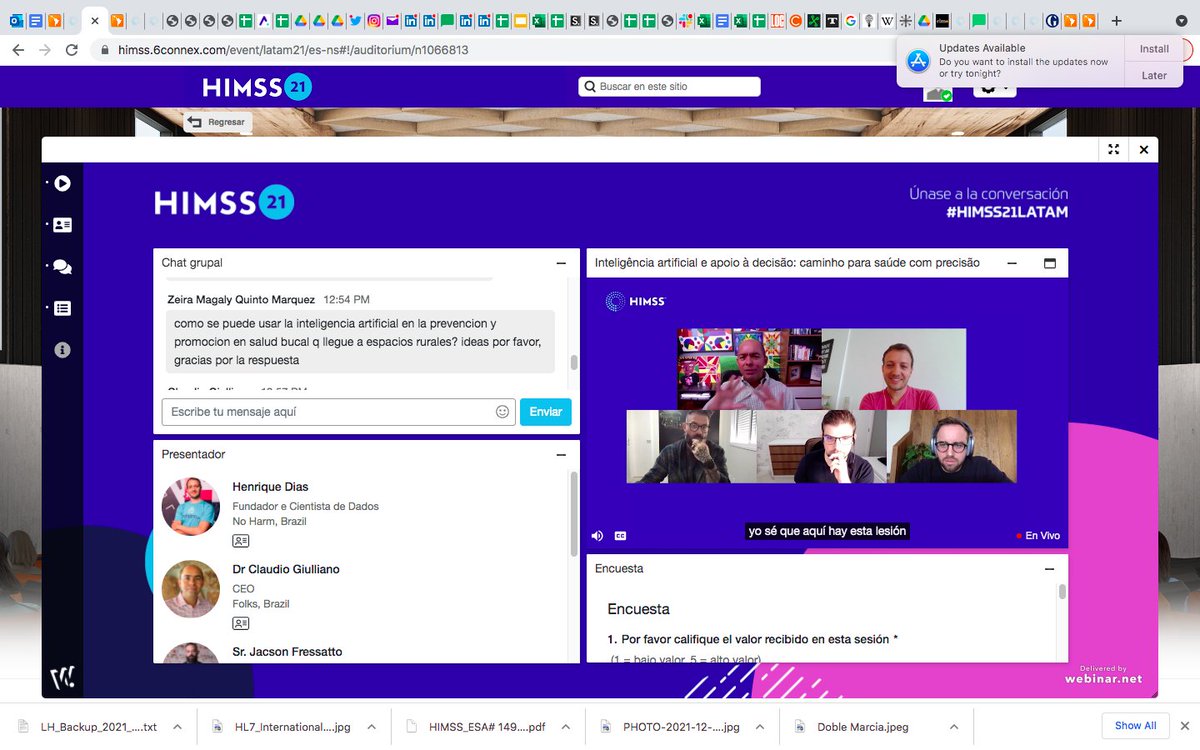Click Zeira Magaly Quinto Marquez name

pyautogui.click(x=241, y=299)
